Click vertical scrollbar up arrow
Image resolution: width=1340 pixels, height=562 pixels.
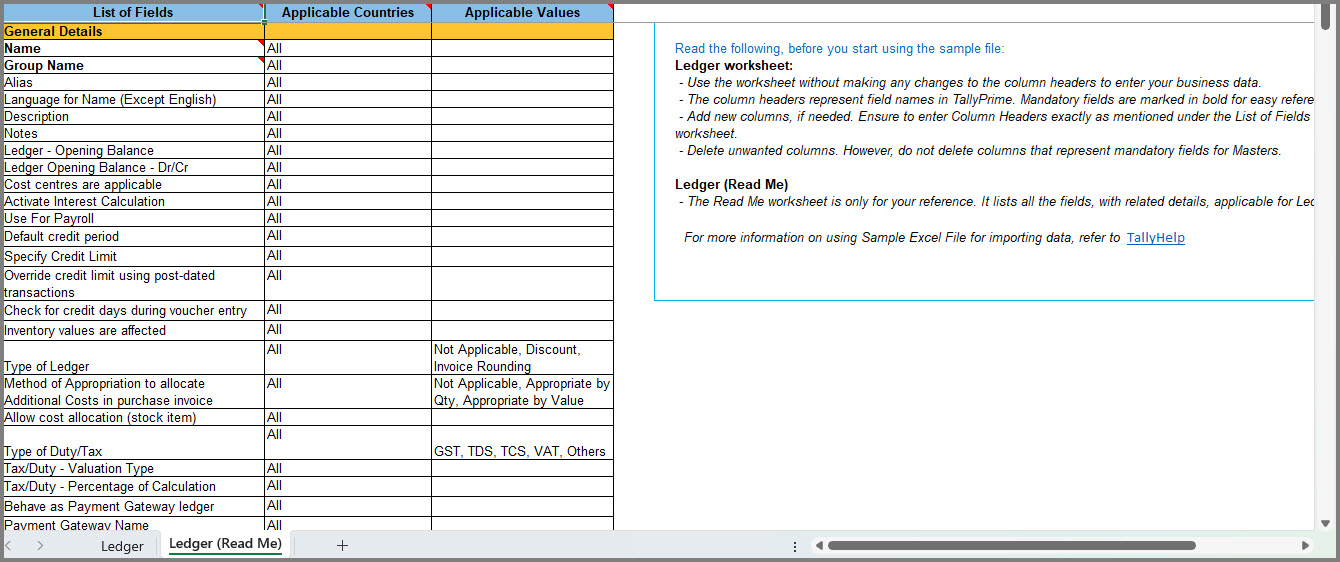[x=1325, y=9]
